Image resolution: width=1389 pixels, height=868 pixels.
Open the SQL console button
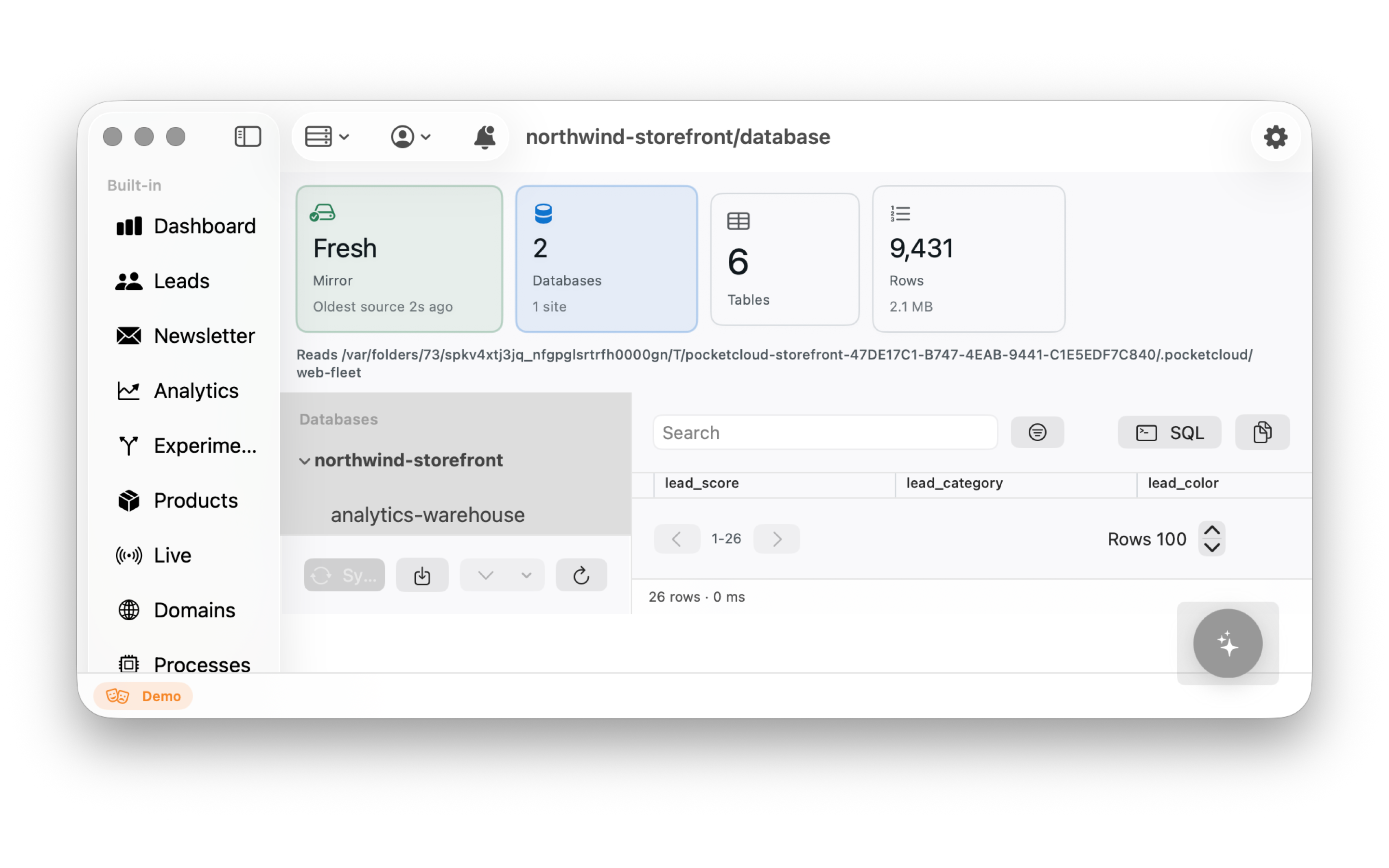tap(1169, 432)
